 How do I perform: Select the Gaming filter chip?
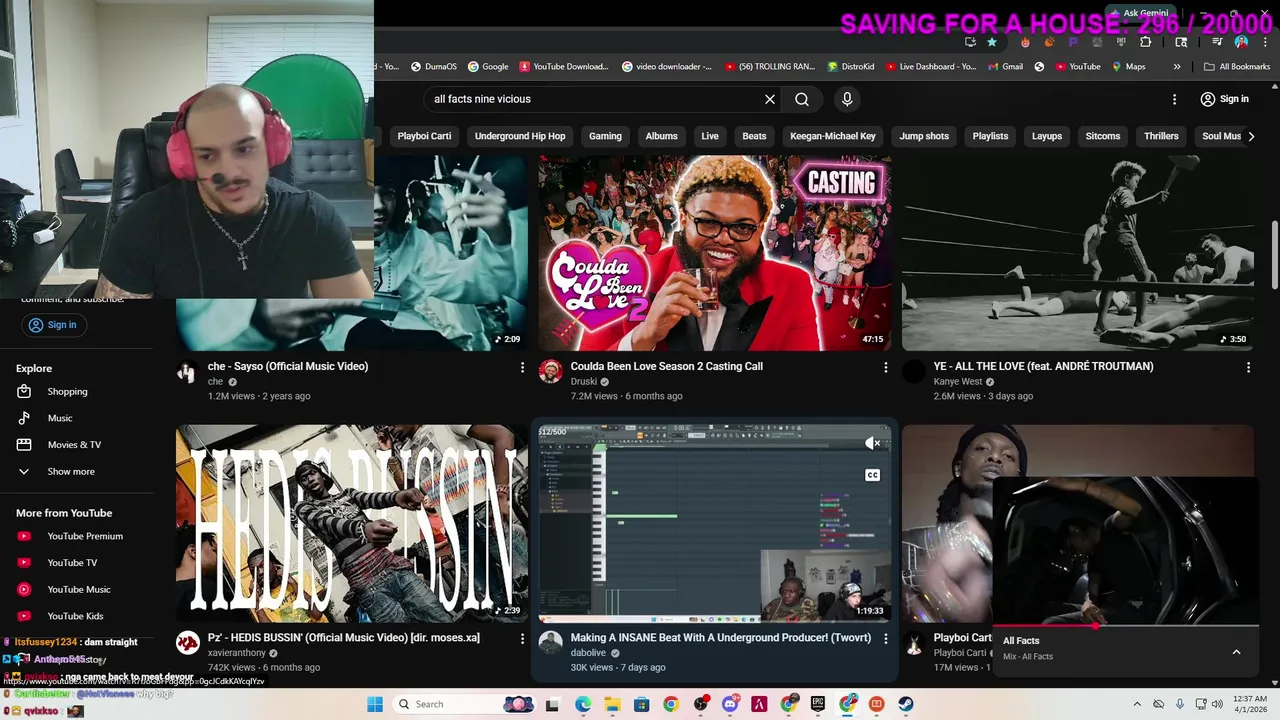tap(605, 136)
